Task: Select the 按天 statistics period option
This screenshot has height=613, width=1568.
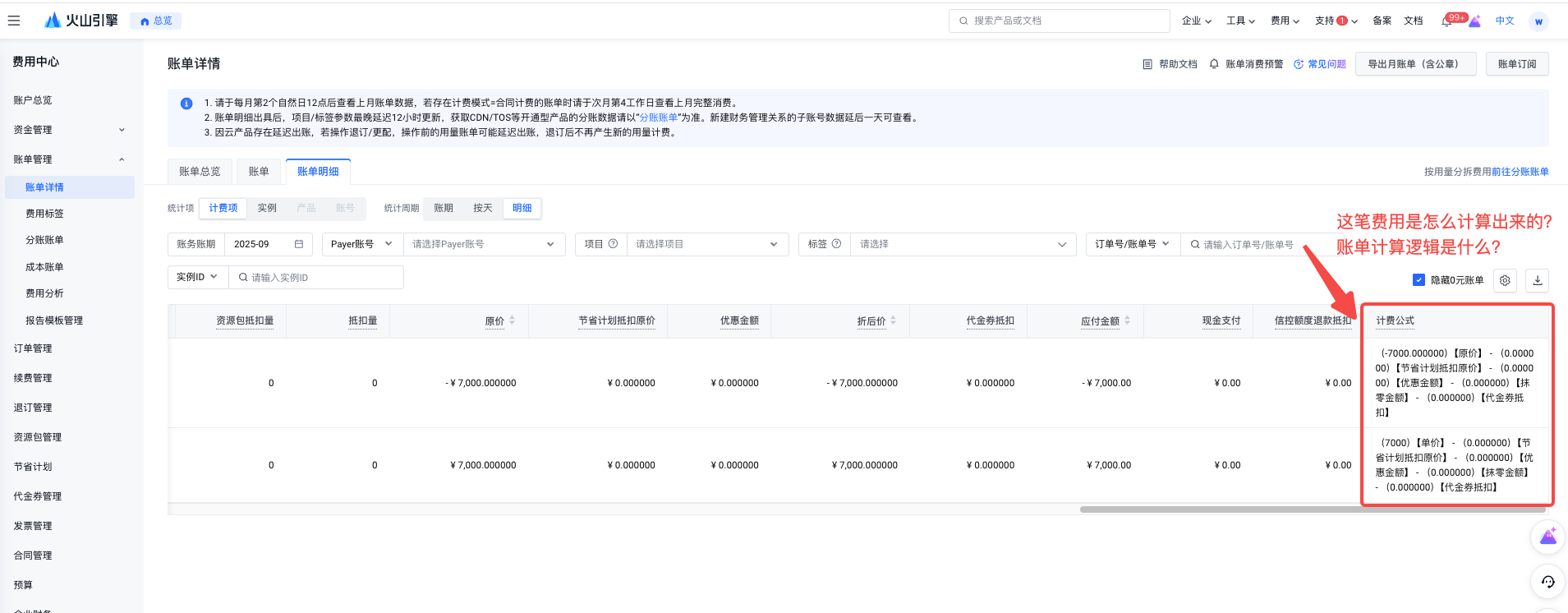Action: tap(483, 208)
